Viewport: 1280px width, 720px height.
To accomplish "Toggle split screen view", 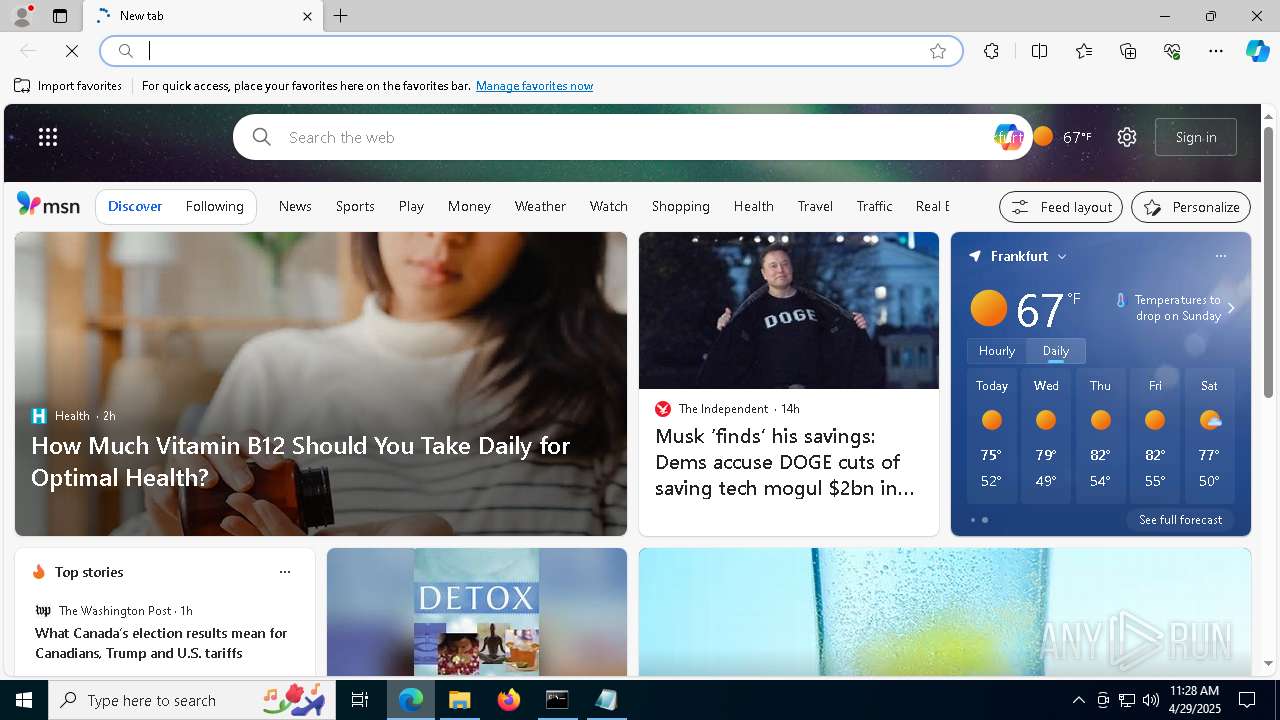I will click(x=1039, y=51).
